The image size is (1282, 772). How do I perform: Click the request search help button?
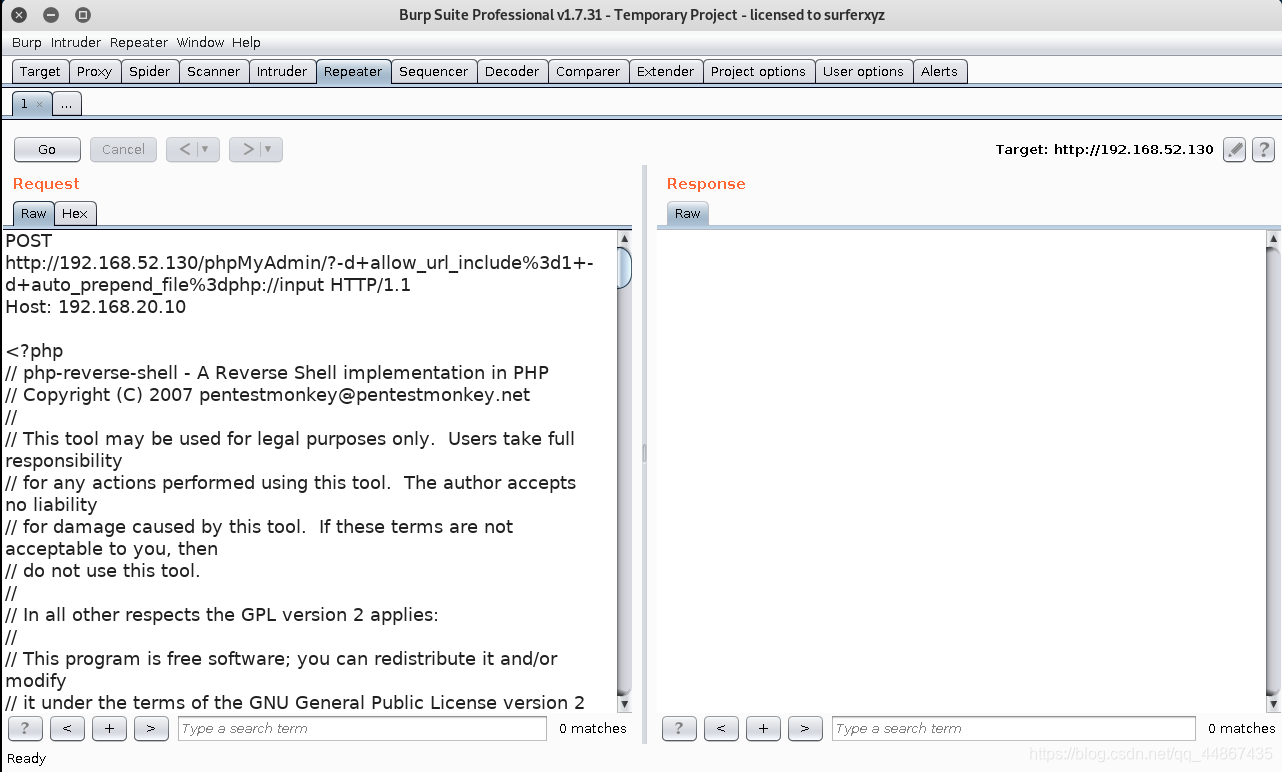click(x=25, y=728)
